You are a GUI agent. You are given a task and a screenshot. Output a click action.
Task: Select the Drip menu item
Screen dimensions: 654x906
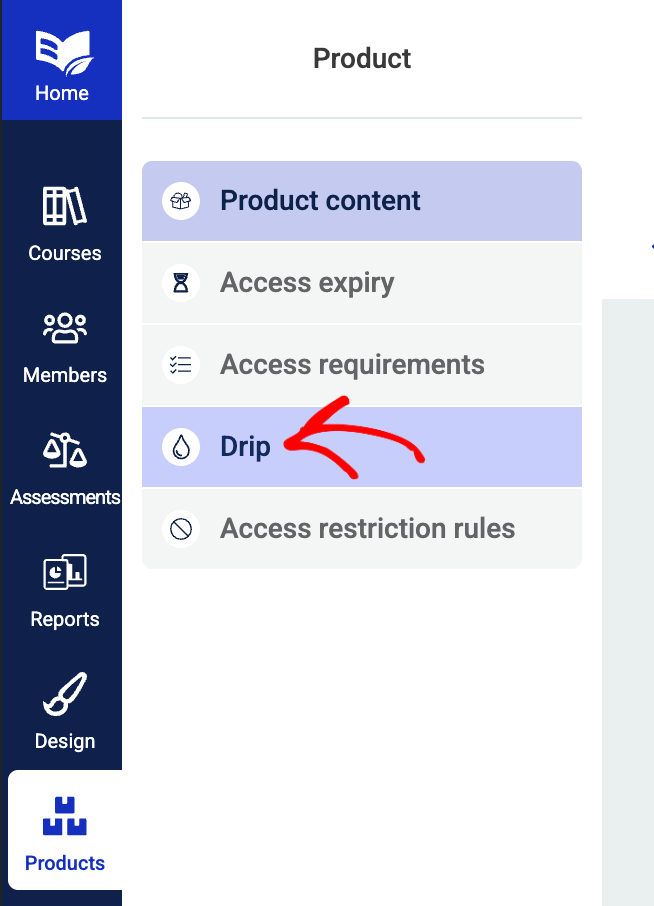[x=362, y=447]
